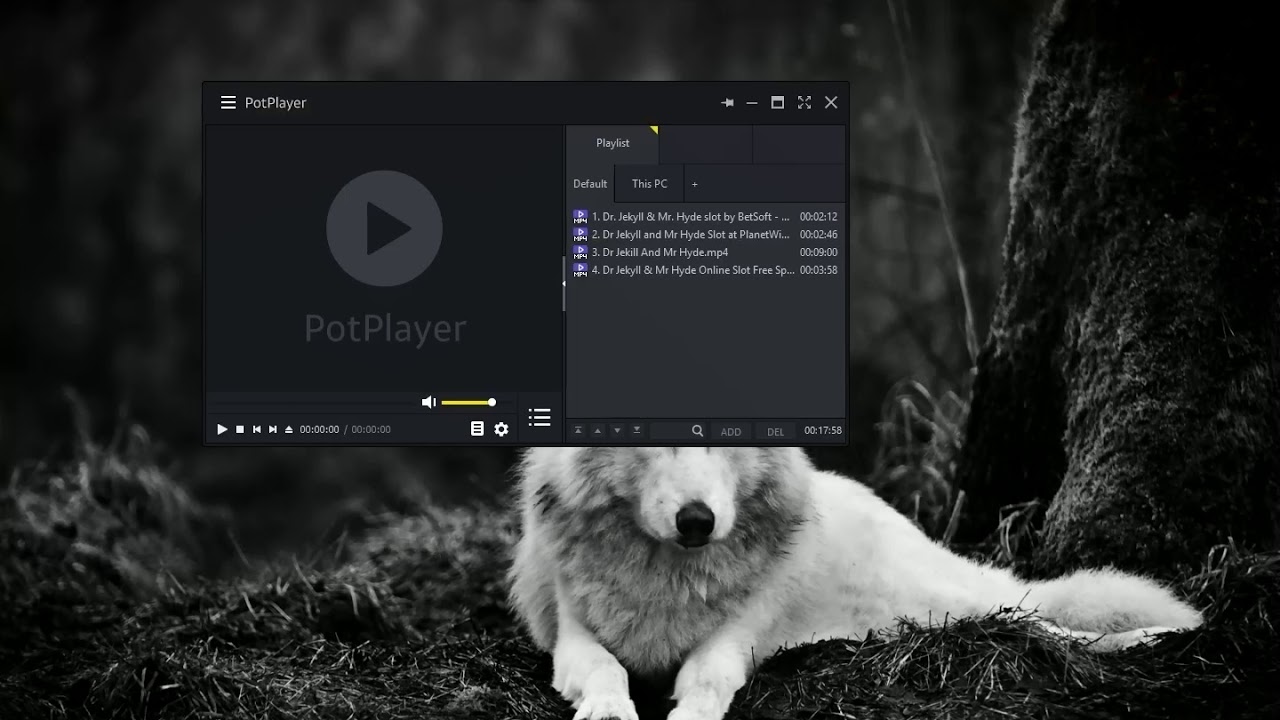Select the Playlist tab header

[612, 143]
